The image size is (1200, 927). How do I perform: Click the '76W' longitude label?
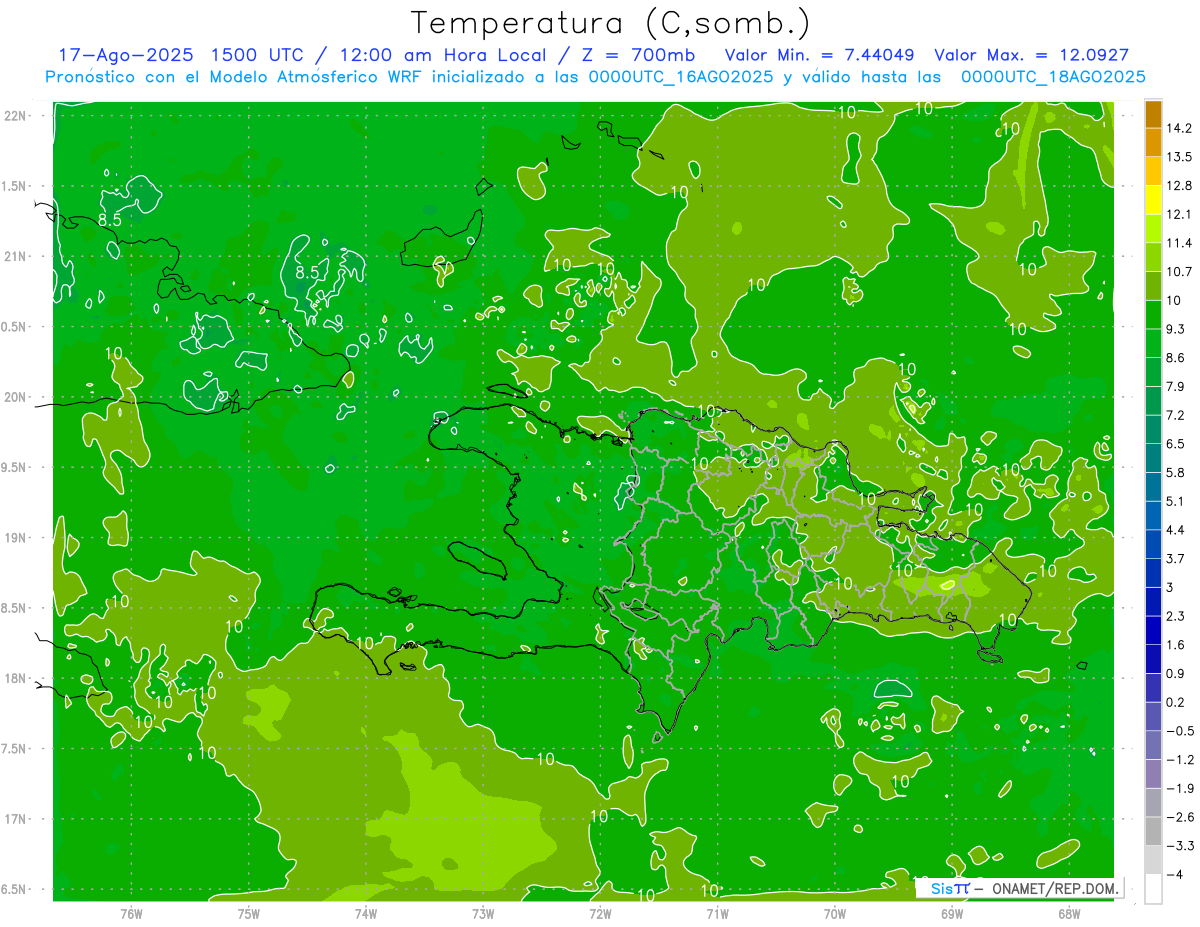tap(131, 913)
